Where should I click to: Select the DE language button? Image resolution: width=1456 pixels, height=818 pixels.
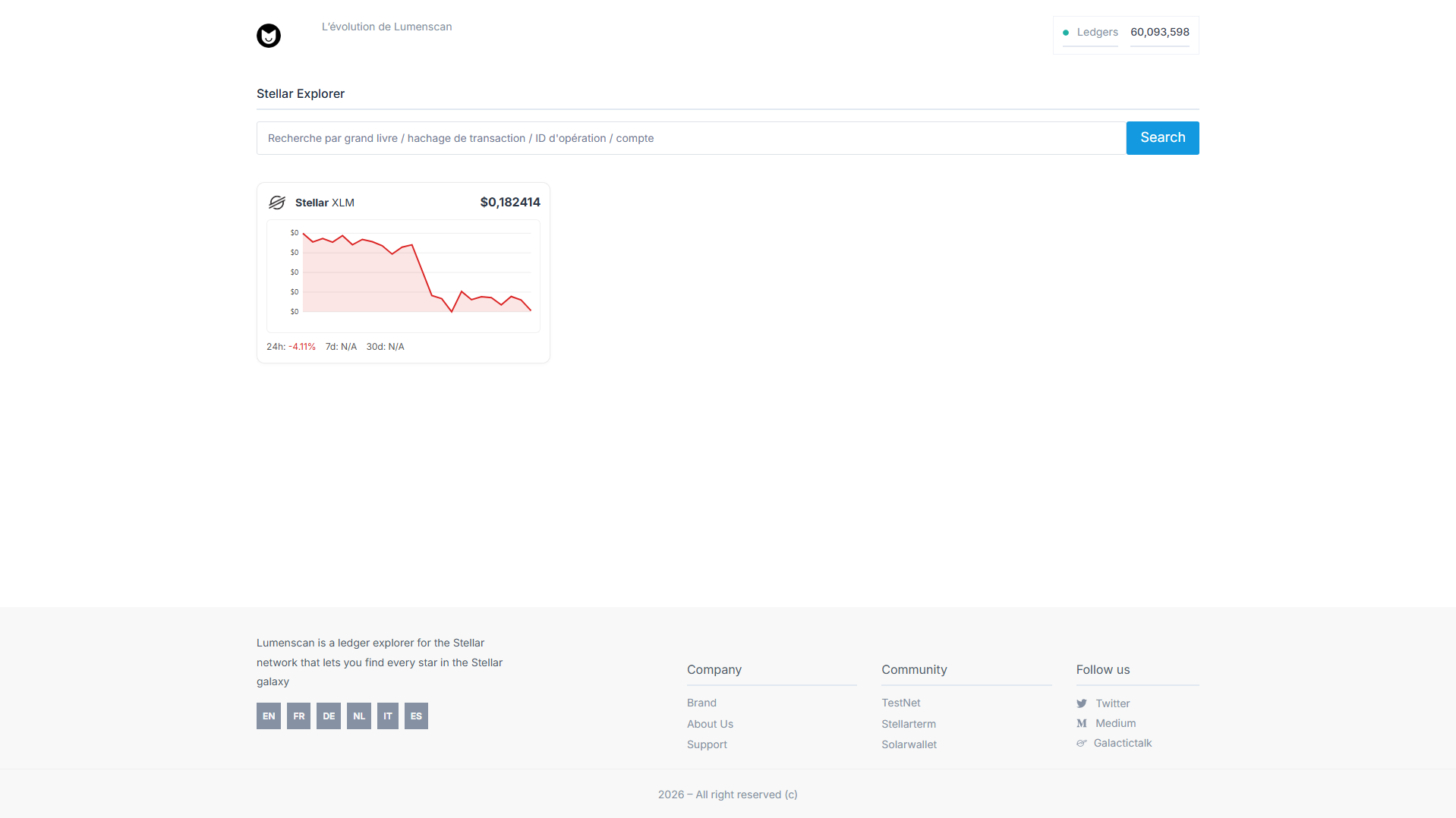[x=329, y=716]
